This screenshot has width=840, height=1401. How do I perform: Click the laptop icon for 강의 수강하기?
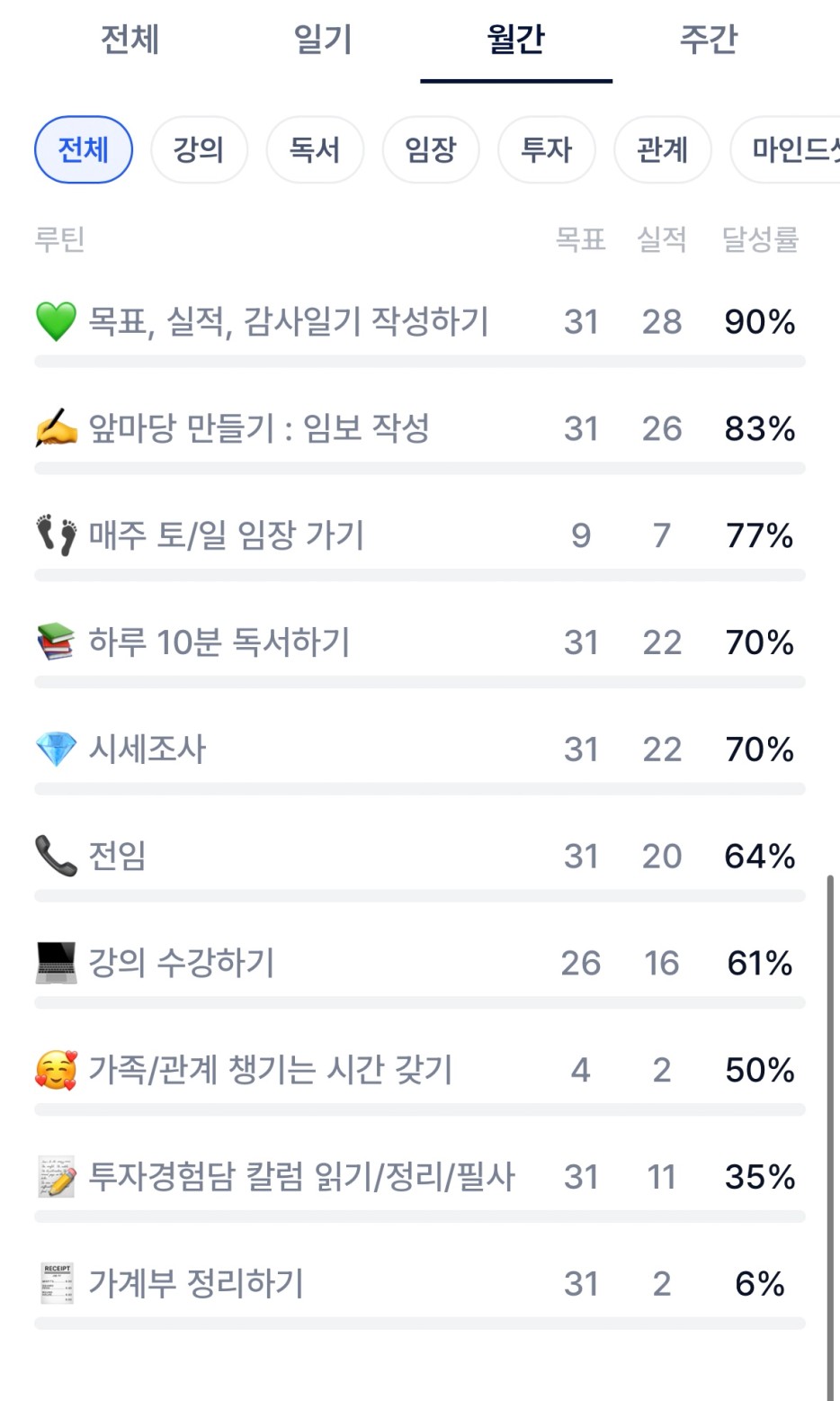click(56, 963)
